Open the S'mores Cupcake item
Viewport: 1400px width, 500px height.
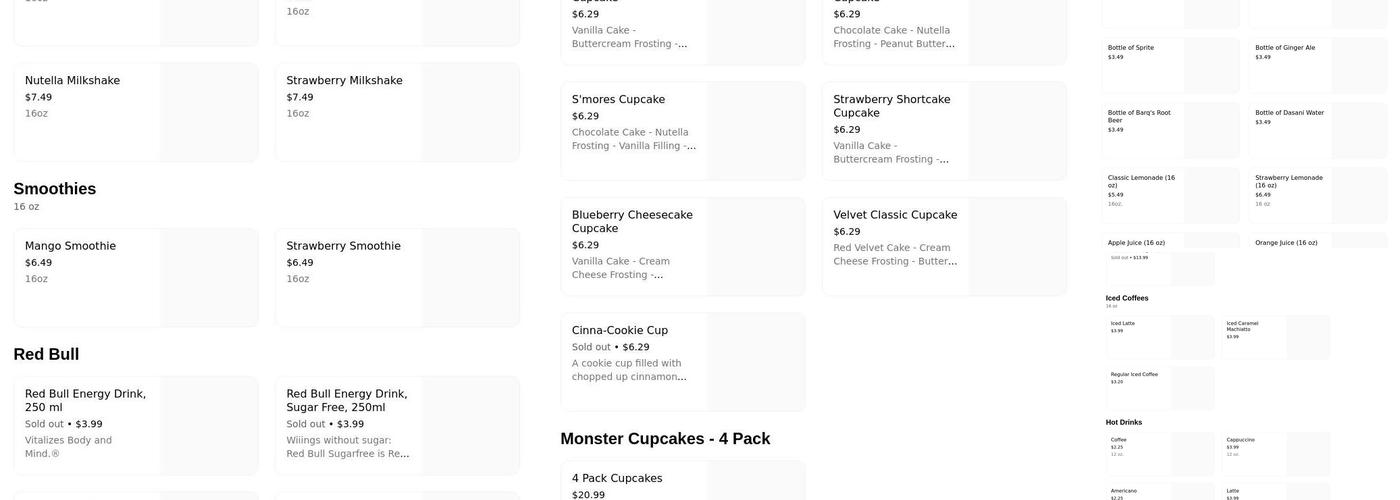[682, 131]
